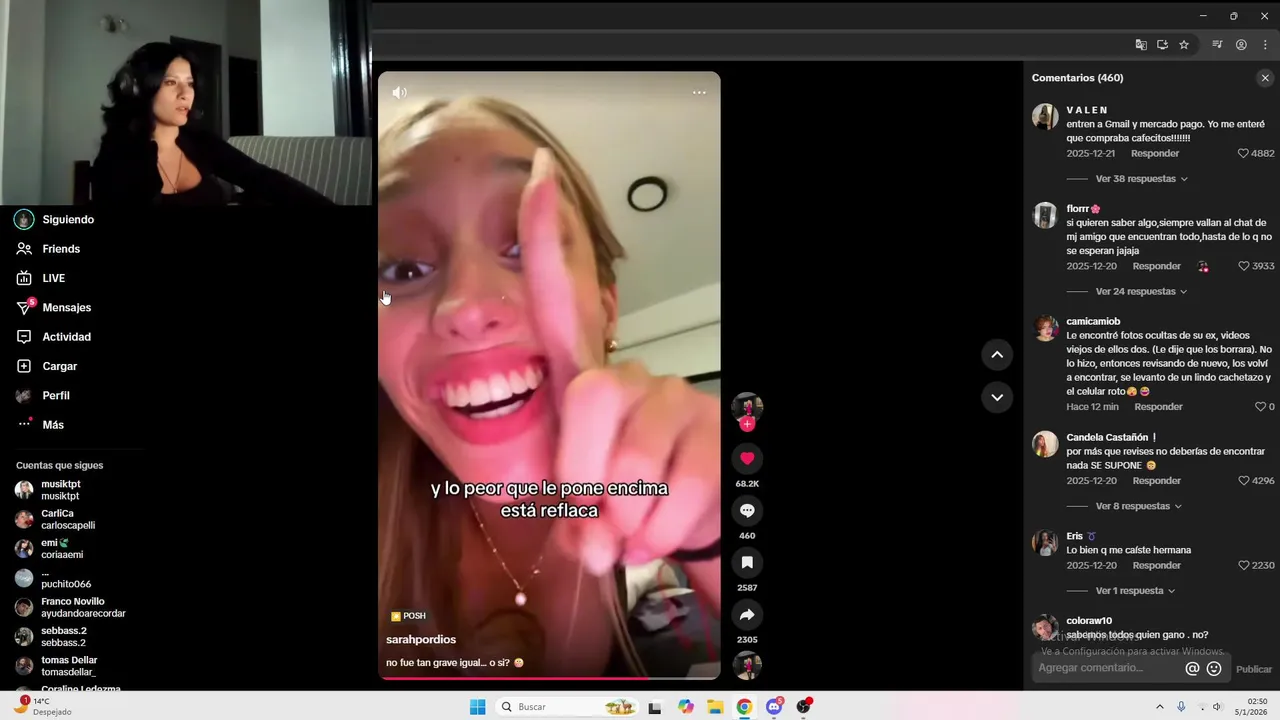
Task: Open Cargar upload page in sidebar
Action: point(60,366)
